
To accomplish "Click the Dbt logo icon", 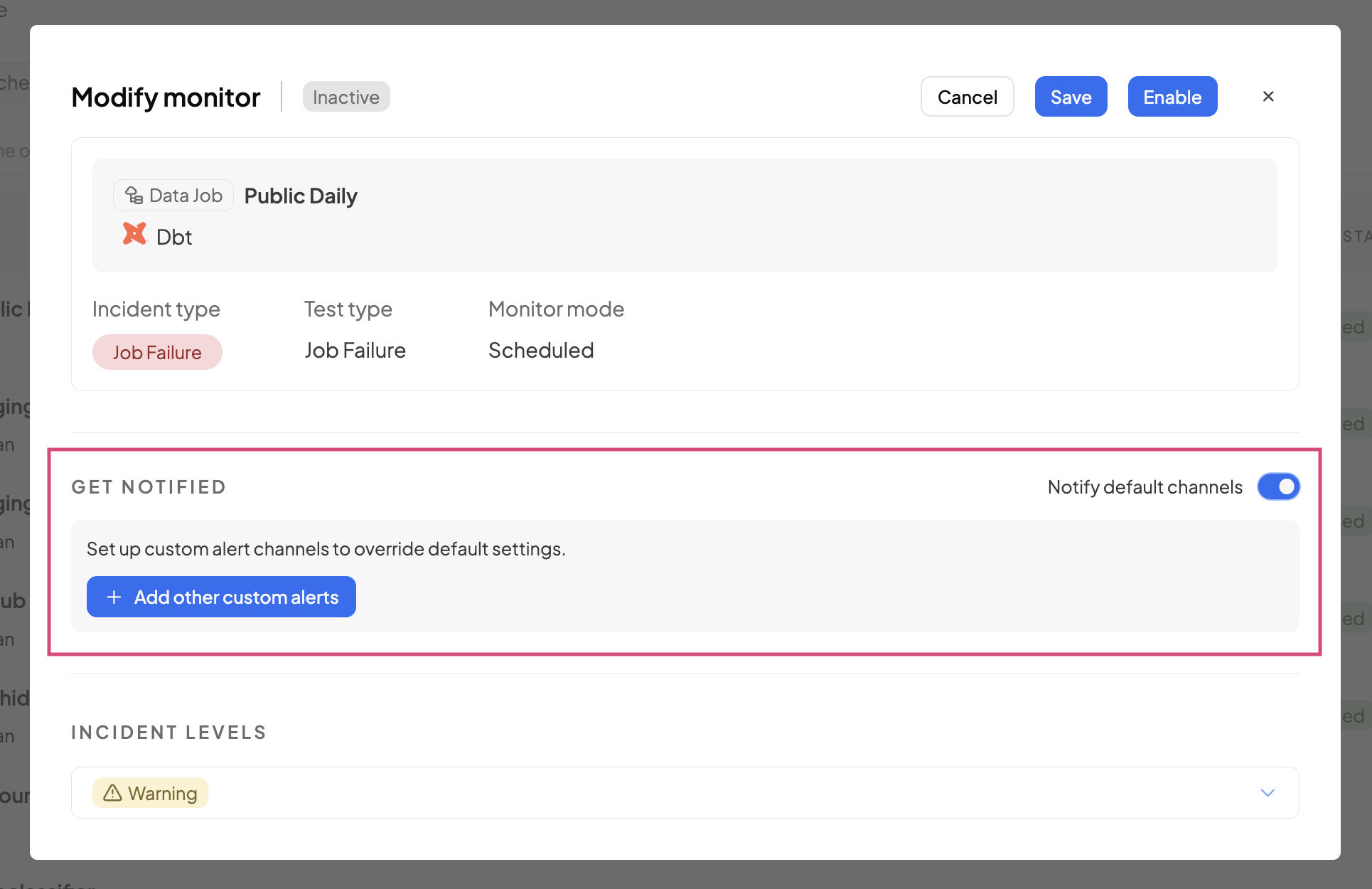I will [134, 234].
